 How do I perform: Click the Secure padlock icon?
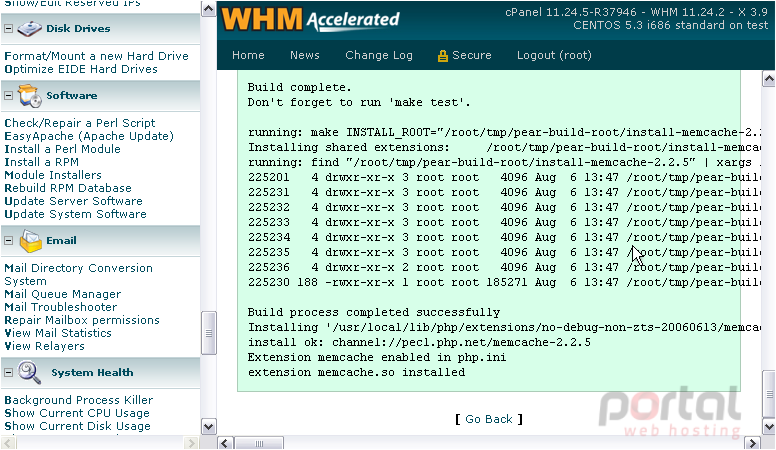442,56
